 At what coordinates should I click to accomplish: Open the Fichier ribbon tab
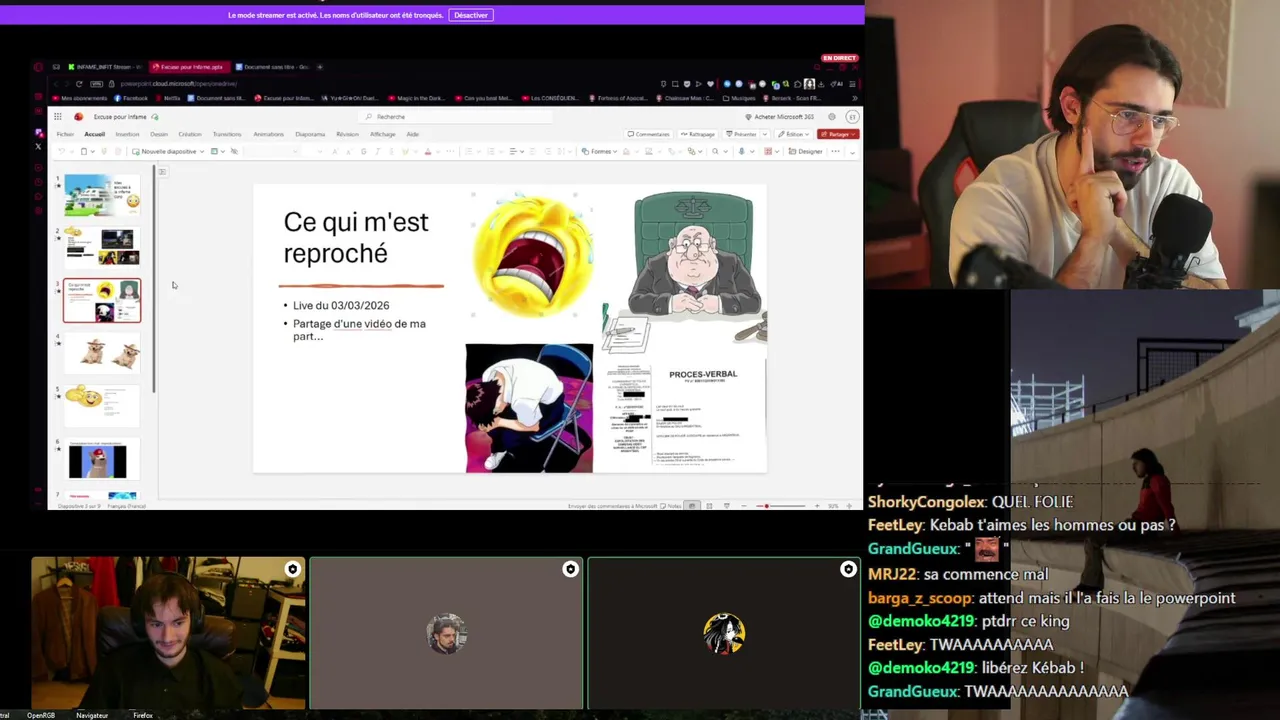click(65, 134)
